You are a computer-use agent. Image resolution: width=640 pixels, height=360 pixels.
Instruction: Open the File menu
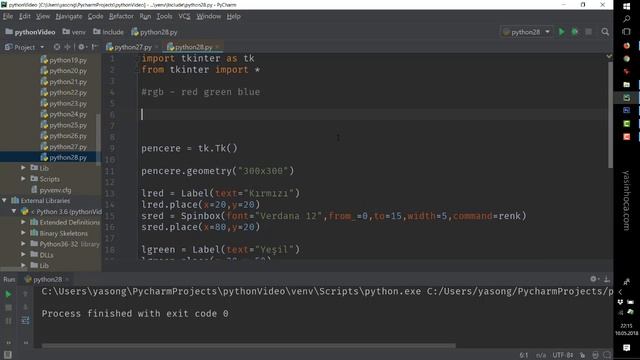click(x=8, y=16)
